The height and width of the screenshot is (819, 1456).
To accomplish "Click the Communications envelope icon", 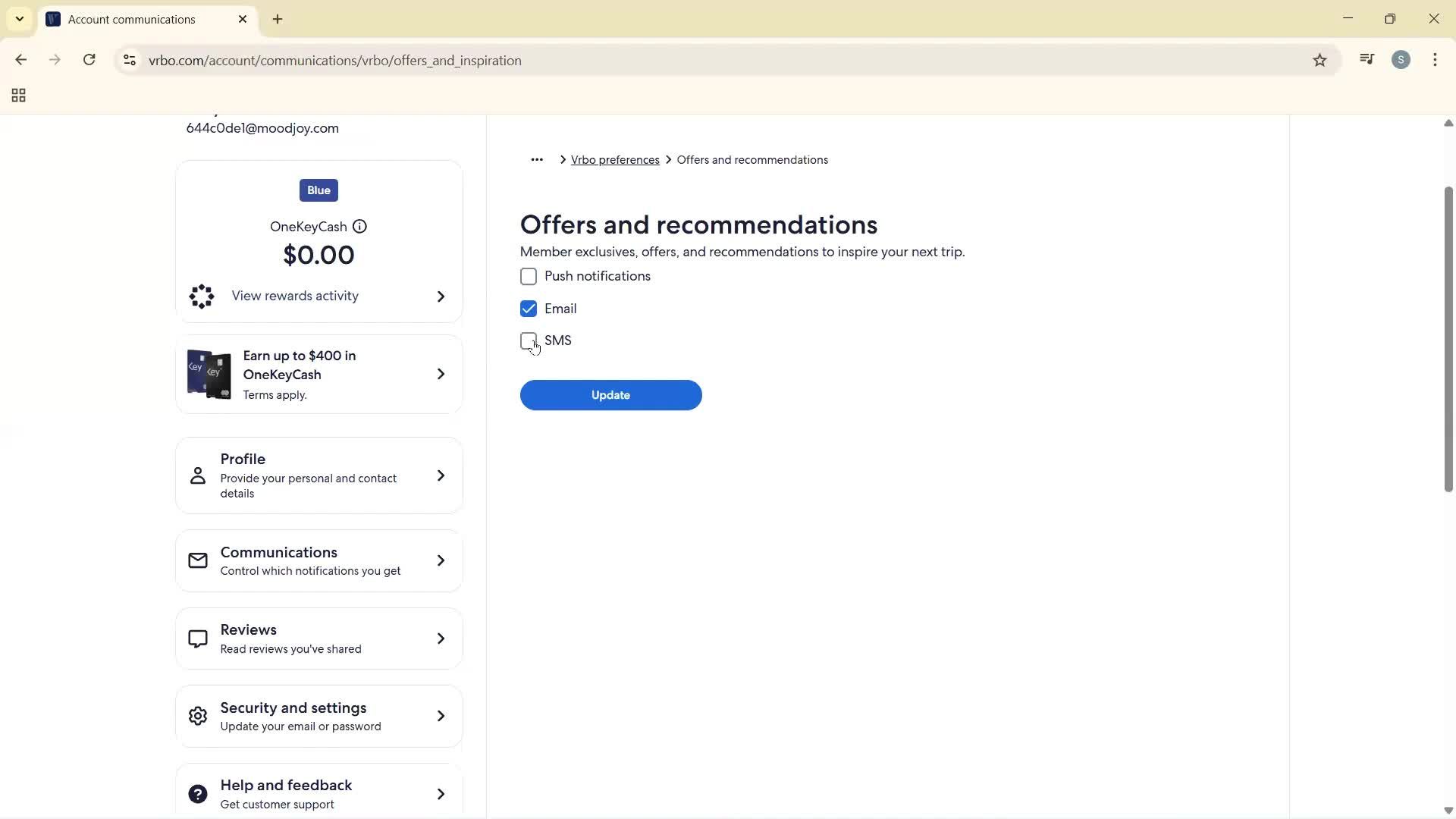I will 197,560.
